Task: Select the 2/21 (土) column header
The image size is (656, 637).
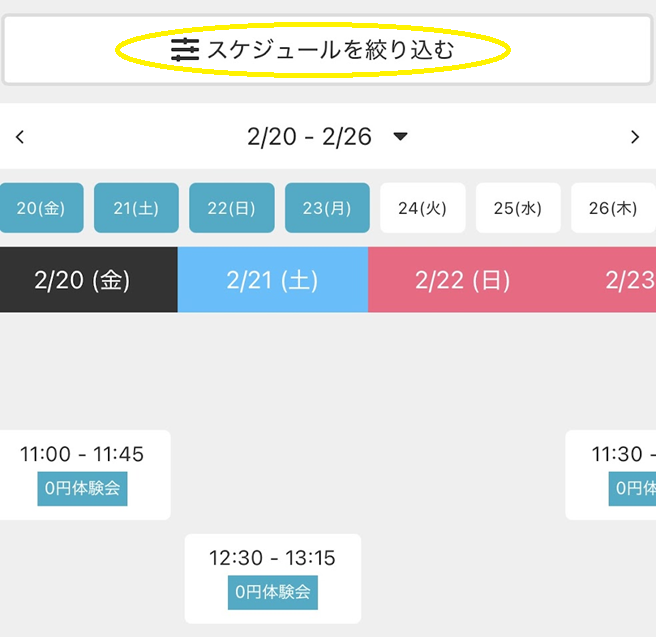Action: 272,280
